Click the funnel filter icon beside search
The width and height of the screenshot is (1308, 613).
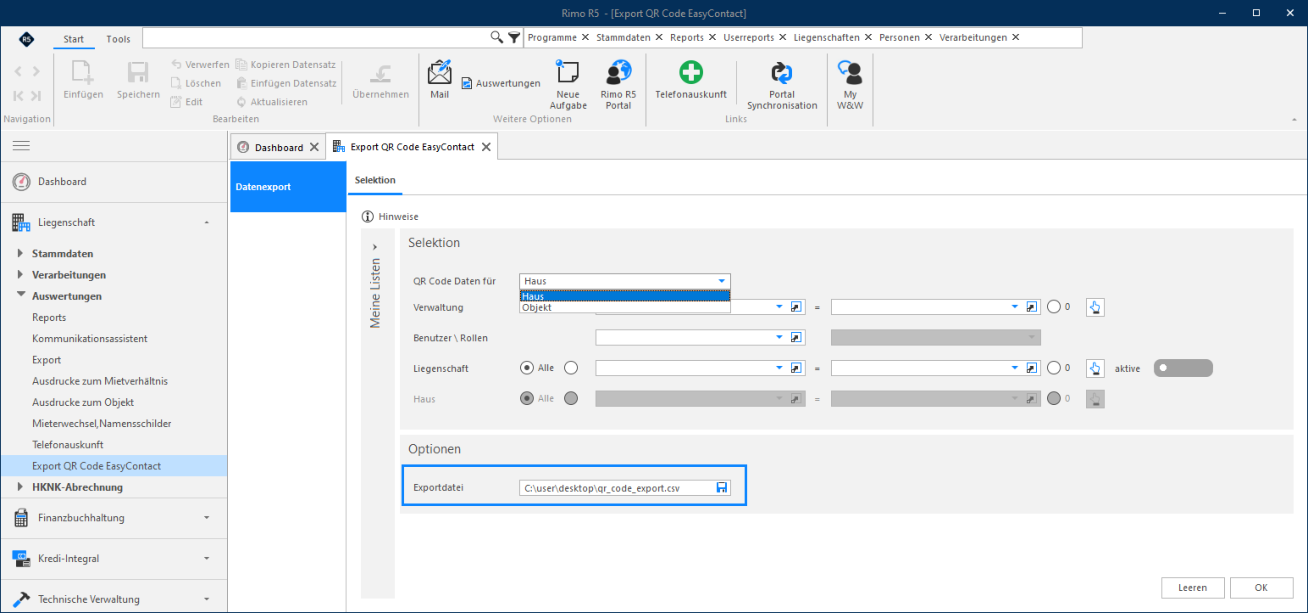(x=514, y=37)
